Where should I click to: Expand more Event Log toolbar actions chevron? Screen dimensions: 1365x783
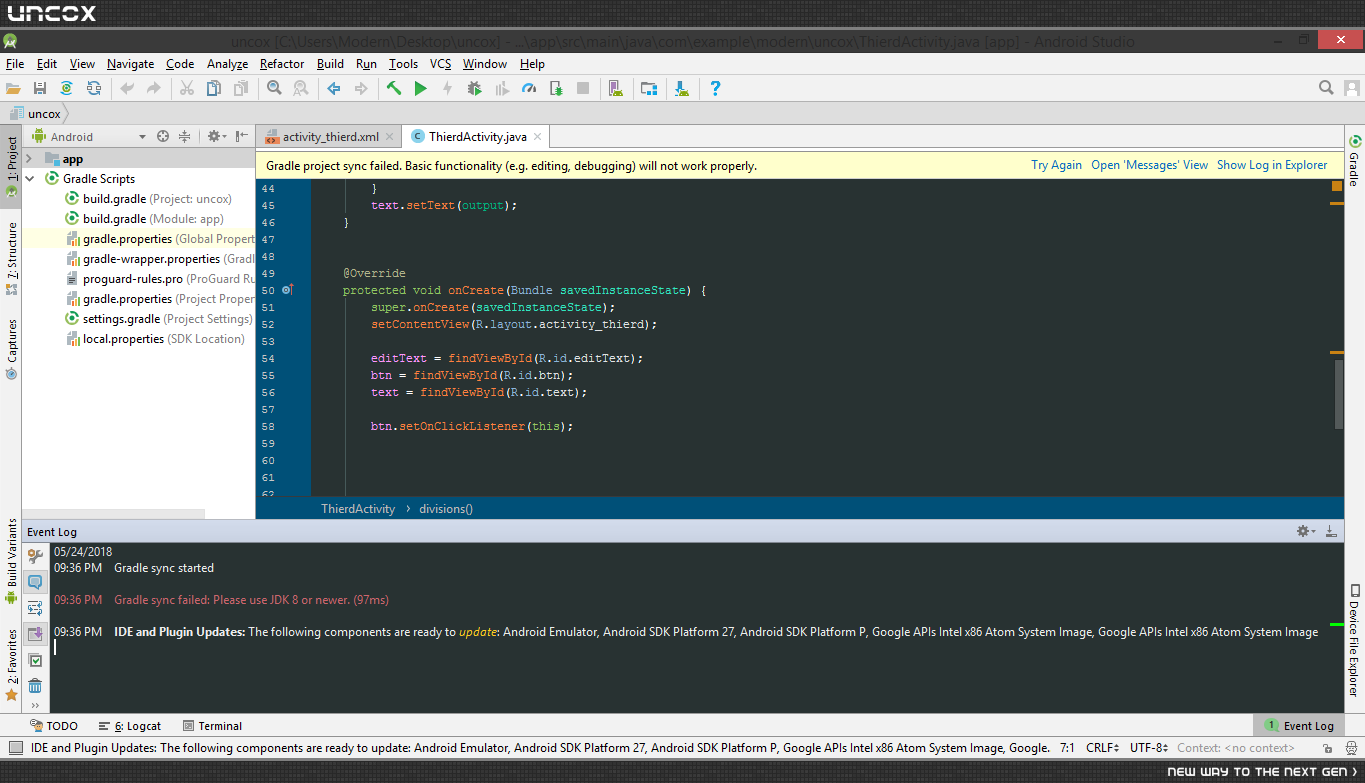[35, 705]
